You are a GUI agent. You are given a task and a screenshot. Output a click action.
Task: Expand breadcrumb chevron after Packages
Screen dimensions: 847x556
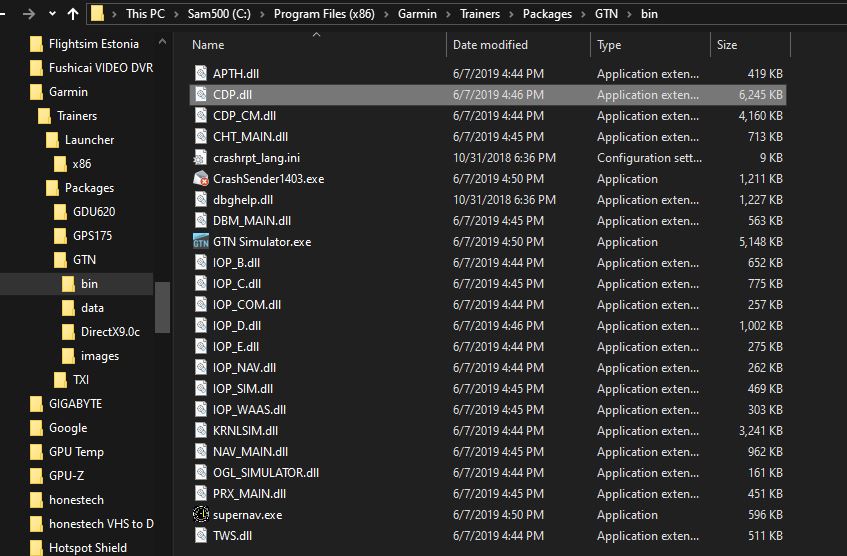click(583, 14)
